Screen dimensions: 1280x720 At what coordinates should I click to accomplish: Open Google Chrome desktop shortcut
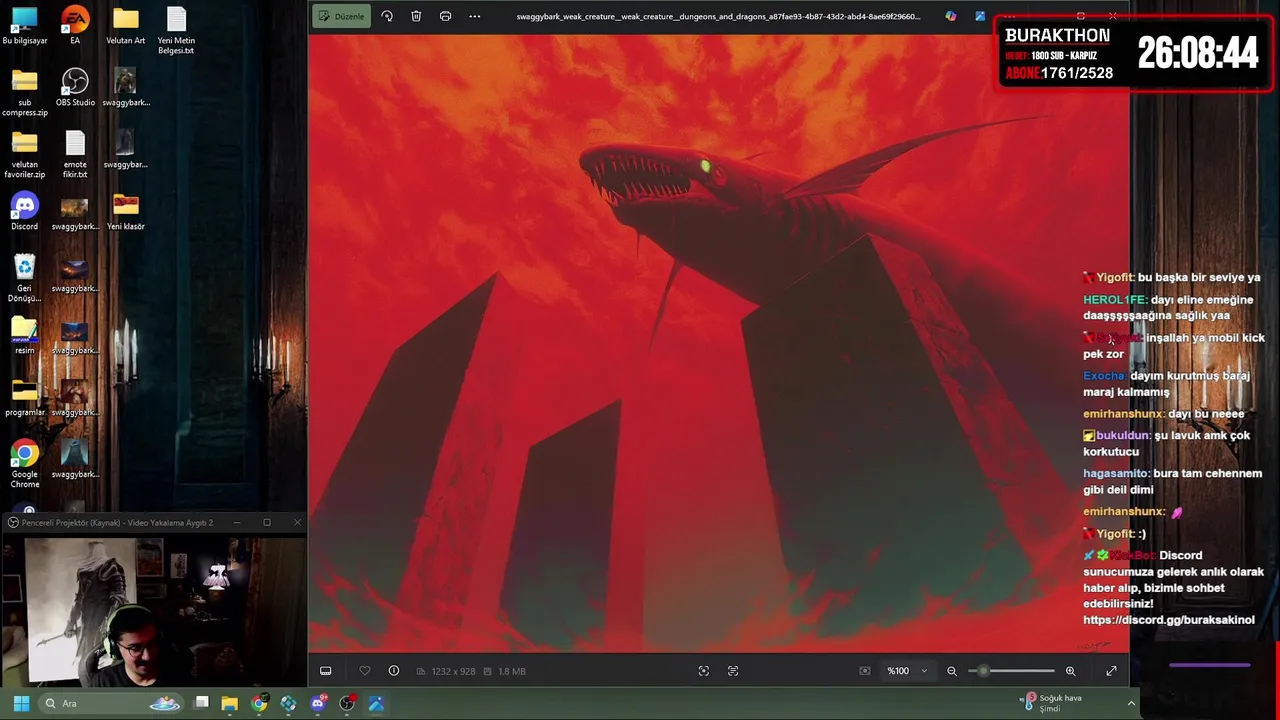24,465
